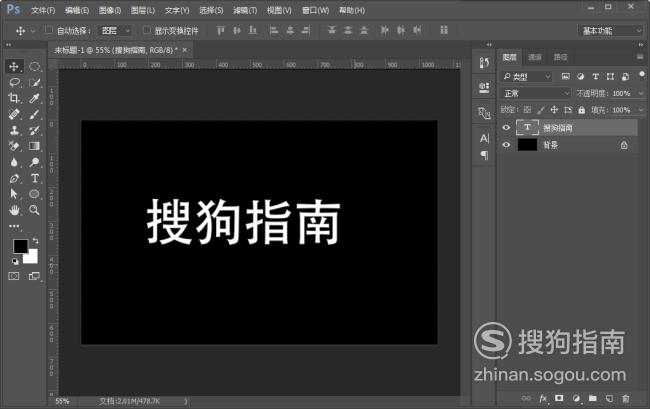
Task: Open the 图像(I) menu
Action: pos(110,10)
